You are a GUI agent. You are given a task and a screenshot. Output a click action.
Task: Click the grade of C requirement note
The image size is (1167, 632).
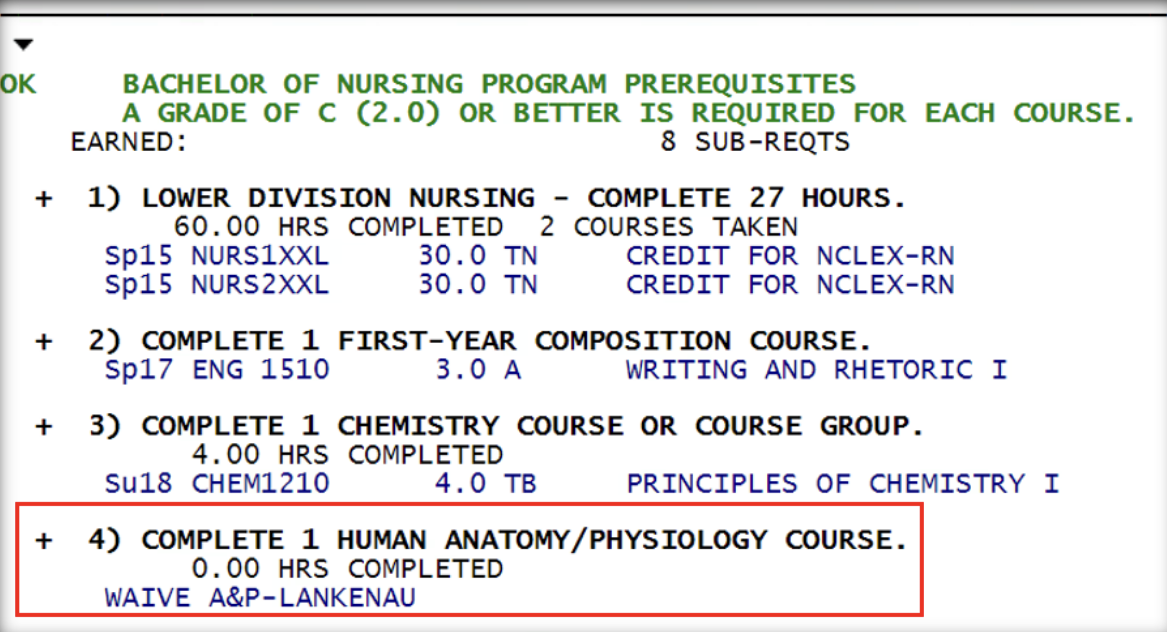coord(628,113)
